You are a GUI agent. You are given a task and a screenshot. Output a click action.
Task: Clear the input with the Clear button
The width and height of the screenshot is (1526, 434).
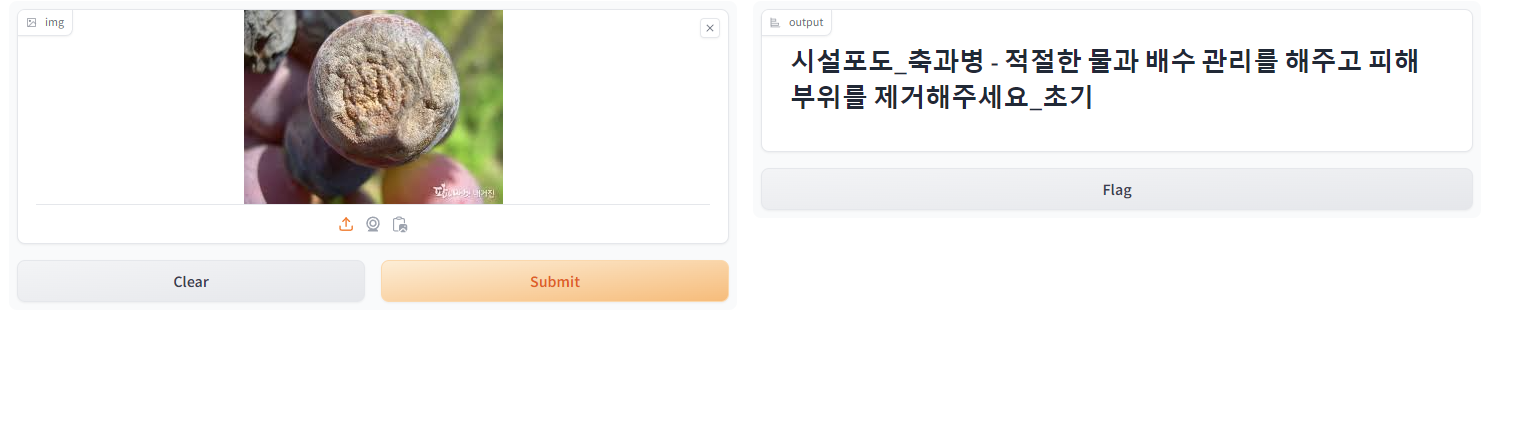point(191,281)
